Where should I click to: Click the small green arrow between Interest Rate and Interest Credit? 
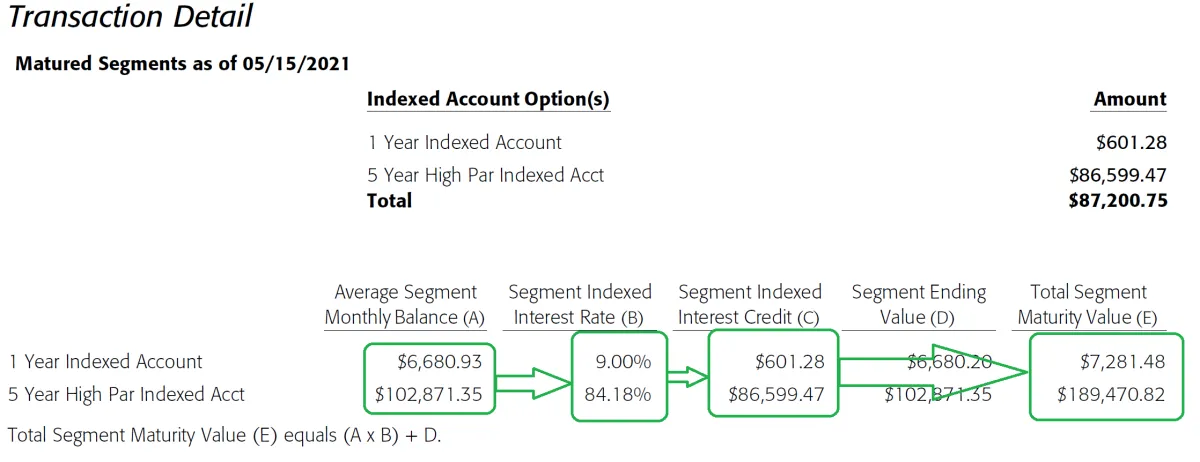[685, 377]
